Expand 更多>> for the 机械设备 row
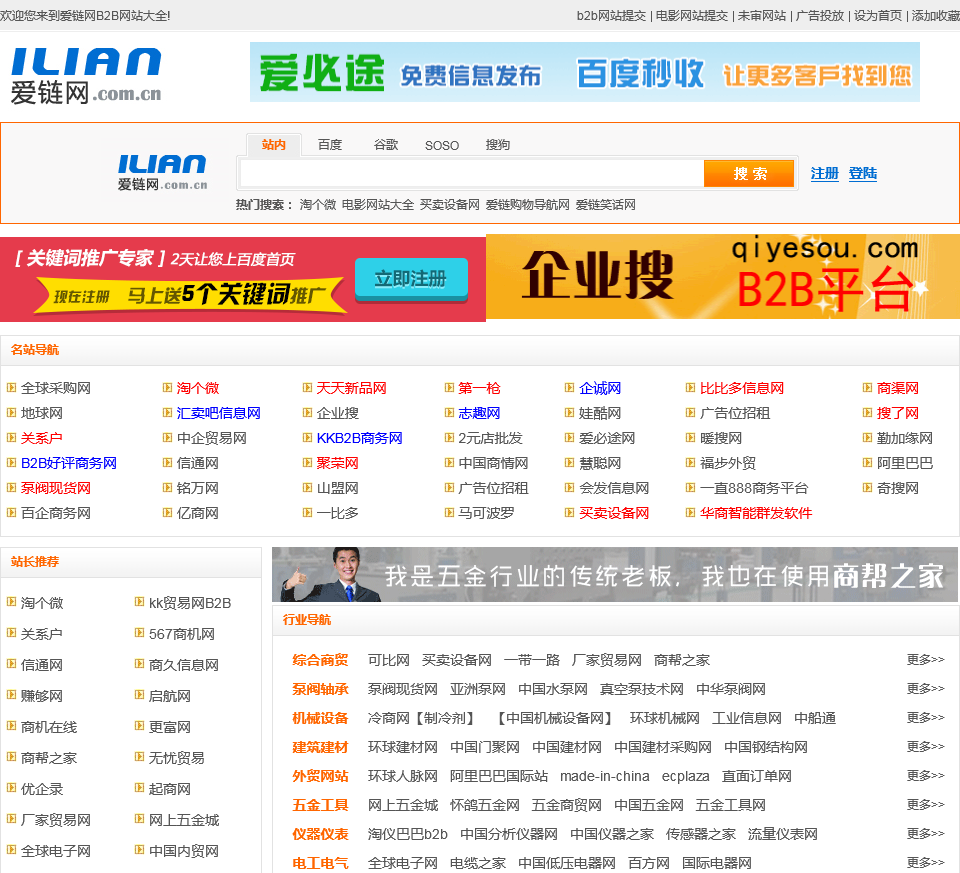Image resolution: width=960 pixels, height=873 pixels. [x=925, y=718]
